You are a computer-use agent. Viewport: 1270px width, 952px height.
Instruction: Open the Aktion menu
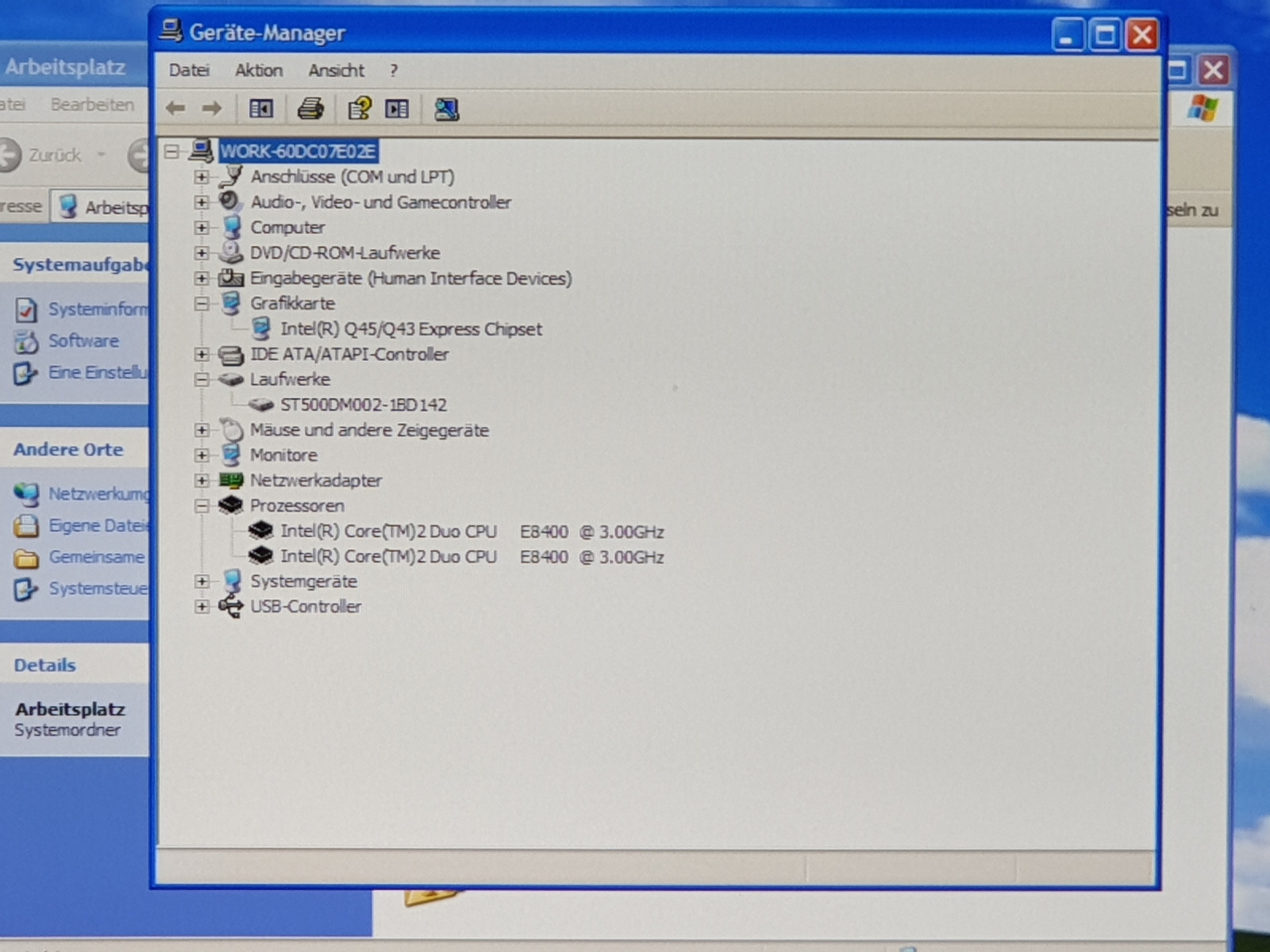point(259,71)
